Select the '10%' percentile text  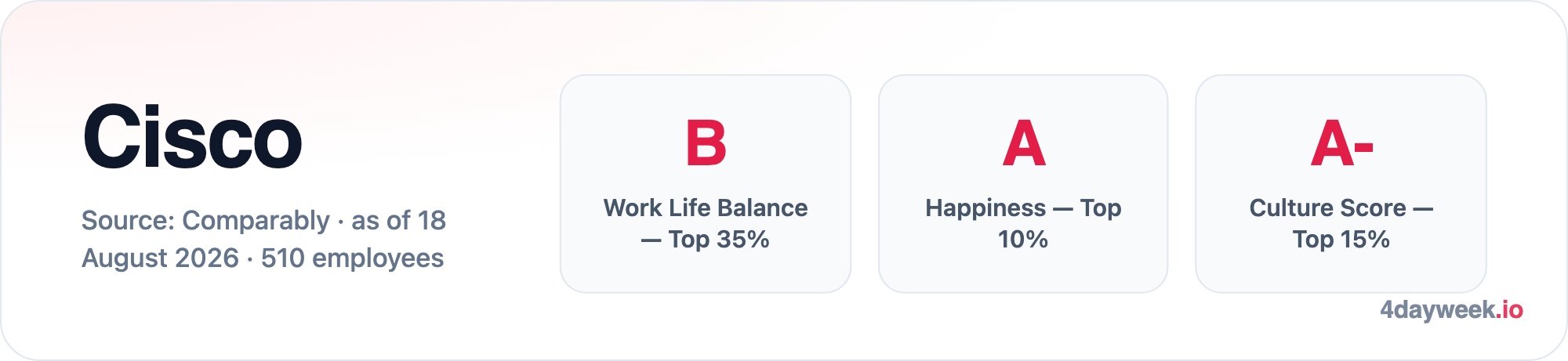1023,240
